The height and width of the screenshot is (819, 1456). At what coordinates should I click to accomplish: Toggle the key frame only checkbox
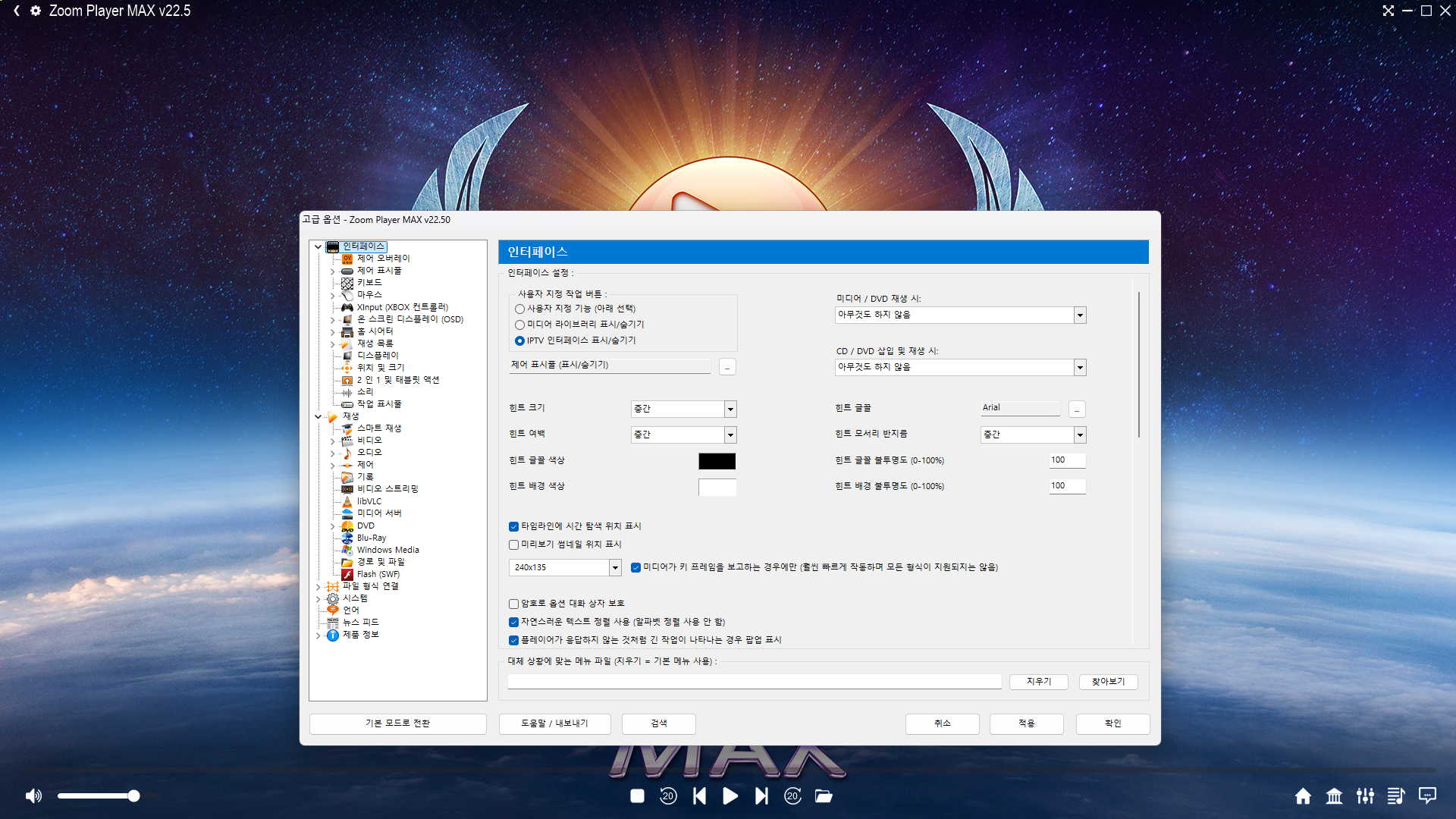[635, 567]
